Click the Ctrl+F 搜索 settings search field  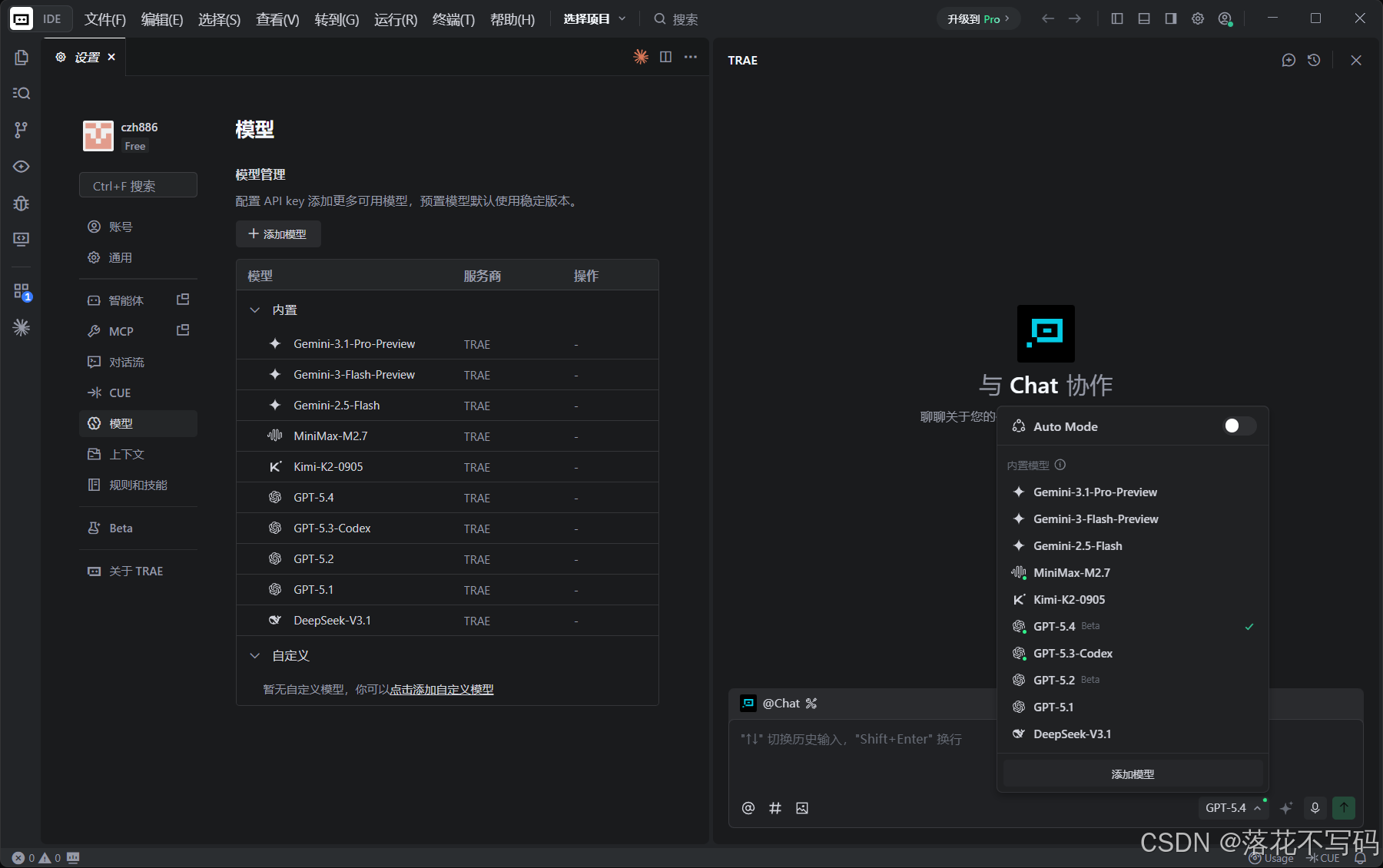(x=138, y=185)
